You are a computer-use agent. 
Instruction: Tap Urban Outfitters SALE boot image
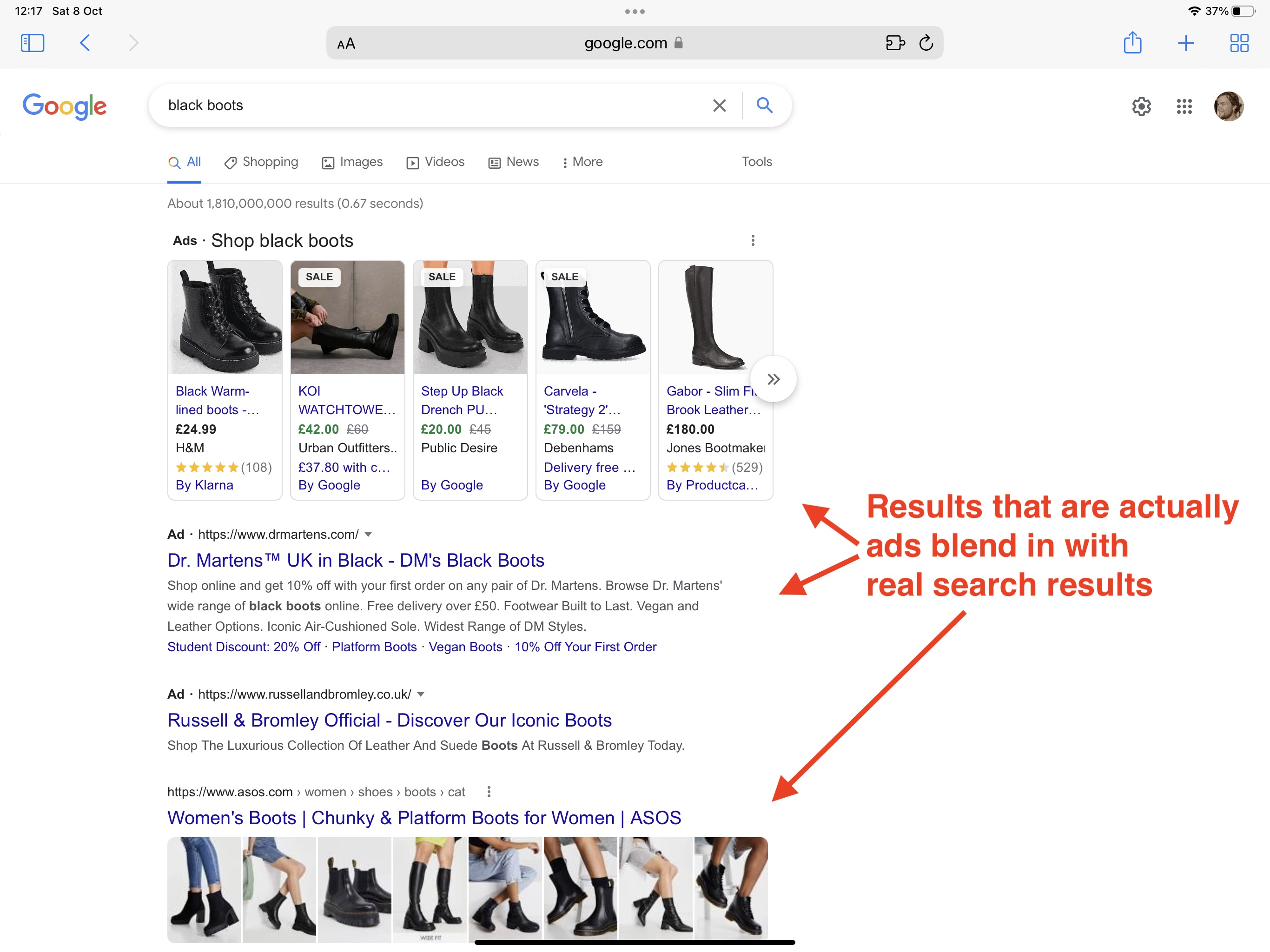click(348, 317)
